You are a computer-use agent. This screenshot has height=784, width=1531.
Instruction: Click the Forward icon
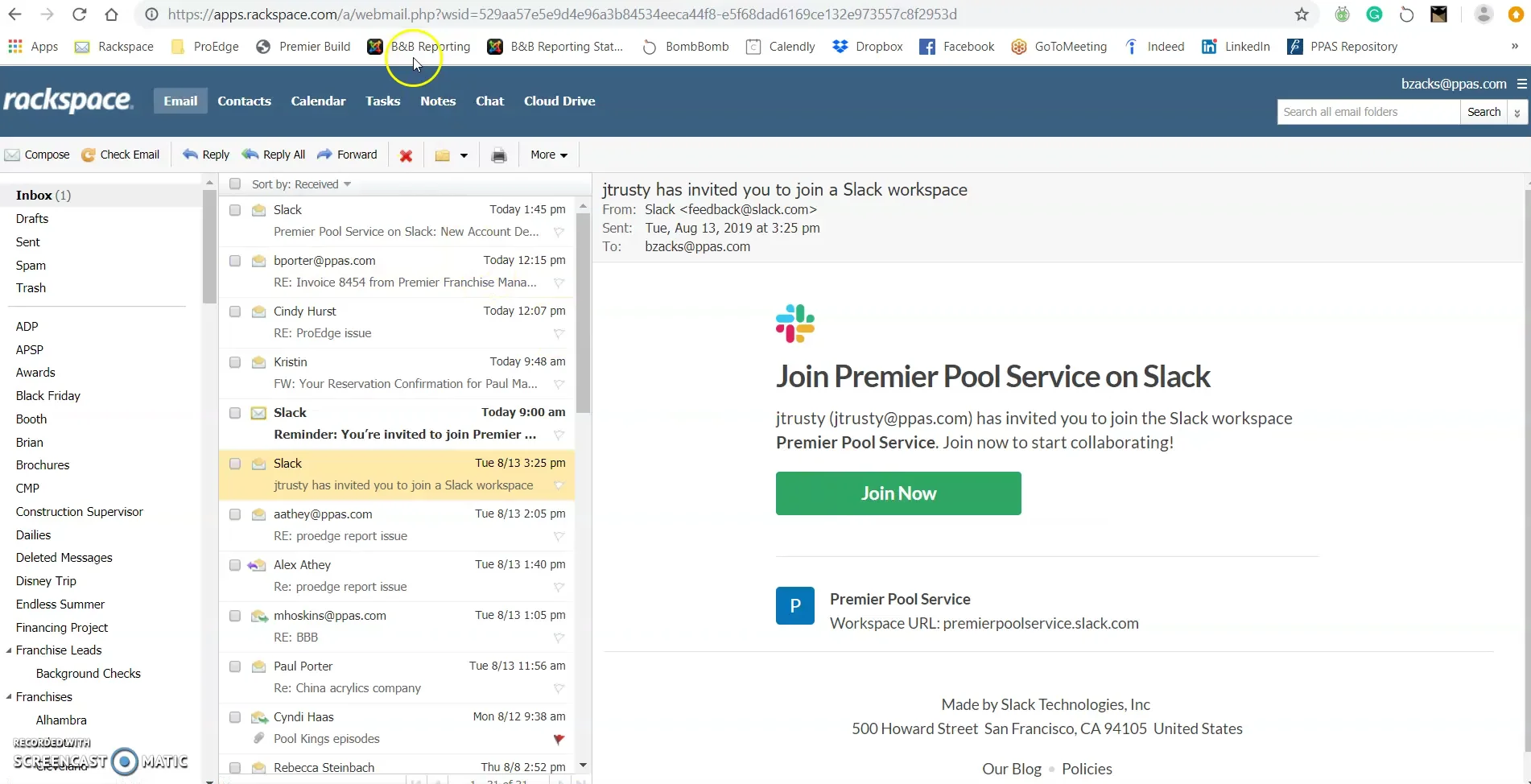pos(348,155)
